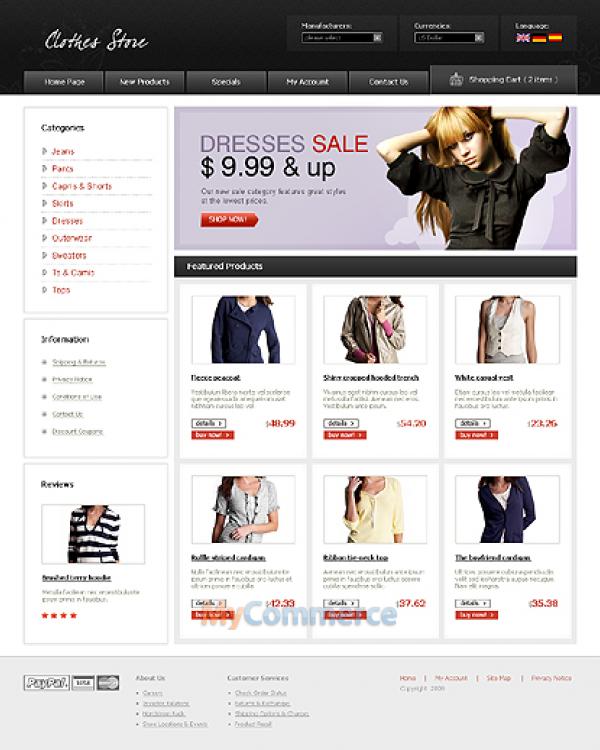Open My Account in the navigation bar
600x750 pixels.
307,82
